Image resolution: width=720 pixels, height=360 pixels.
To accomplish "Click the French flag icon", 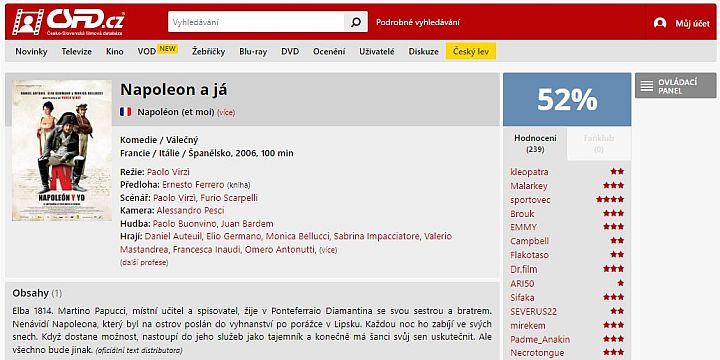I will (x=125, y=112).
